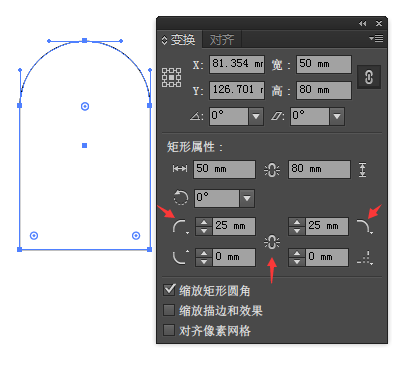Toggle rectangle width-height constrain link icon
404x368 pixels.
coord(272,170)
